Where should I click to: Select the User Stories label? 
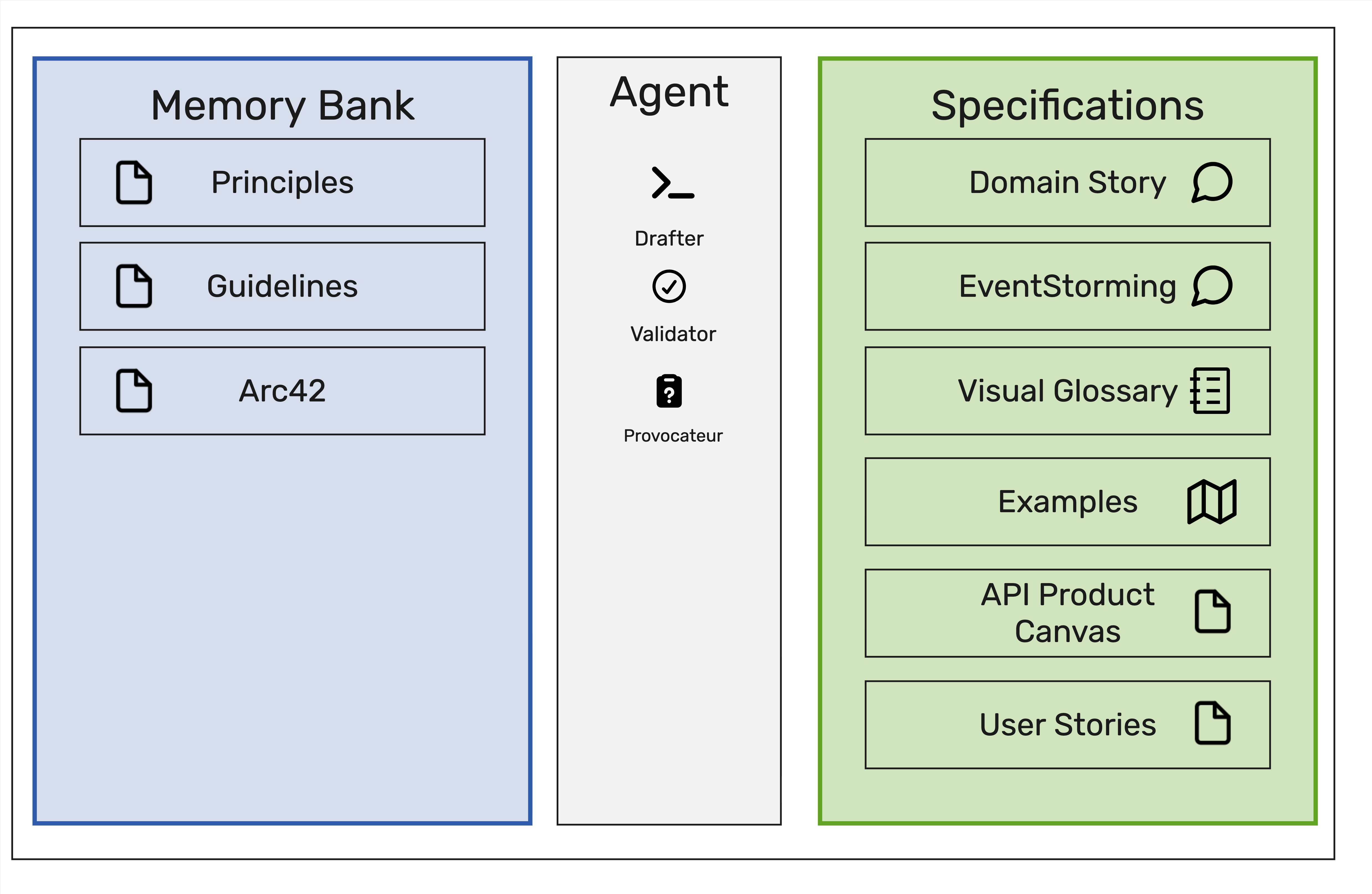click(1068, 725)
